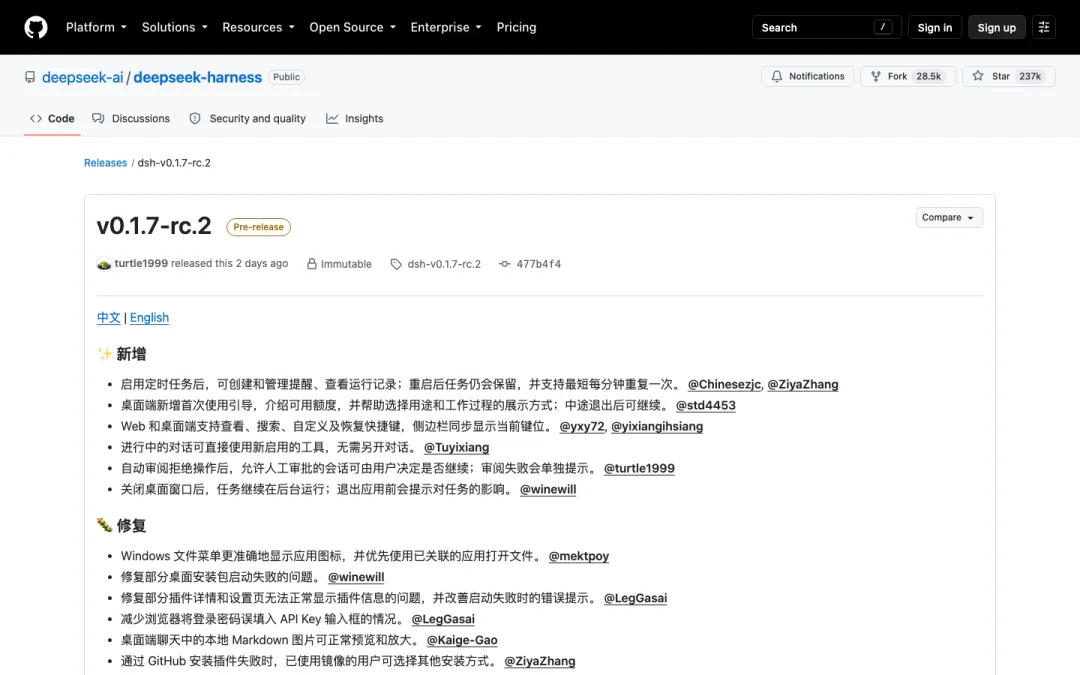The height and width of the screenshot is (675, 1080).
Task: Click the Notifications bell button
Action: (x=807, y=76)
